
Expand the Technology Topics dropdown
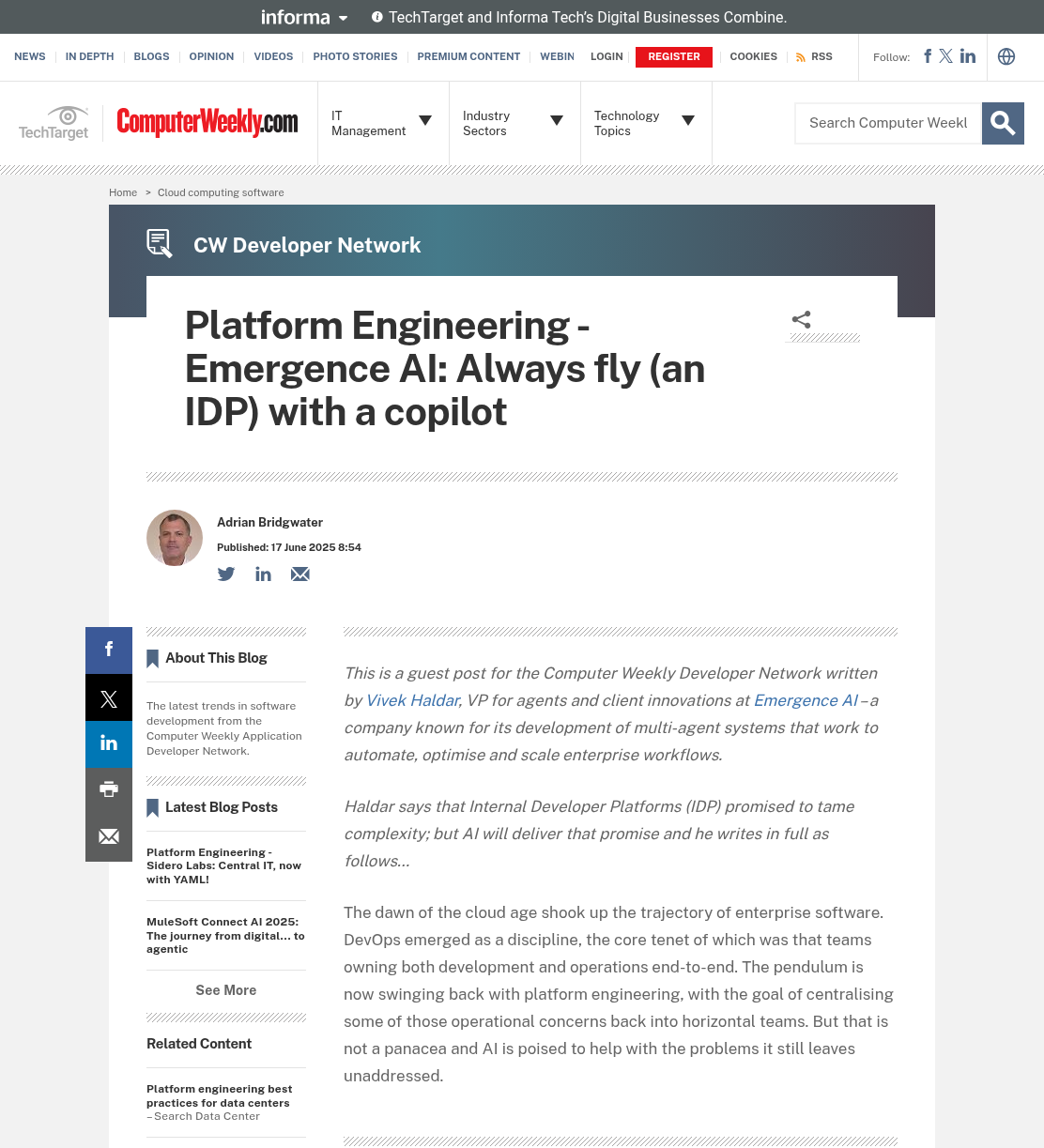[x=646, y=123]
